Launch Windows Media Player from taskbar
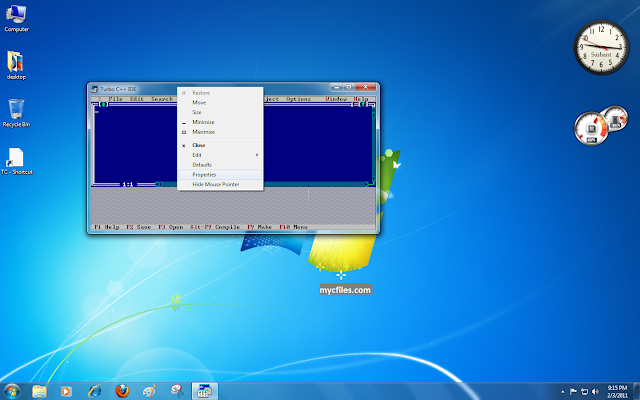Screen dimensions: 640x400 tap(66, 391)
